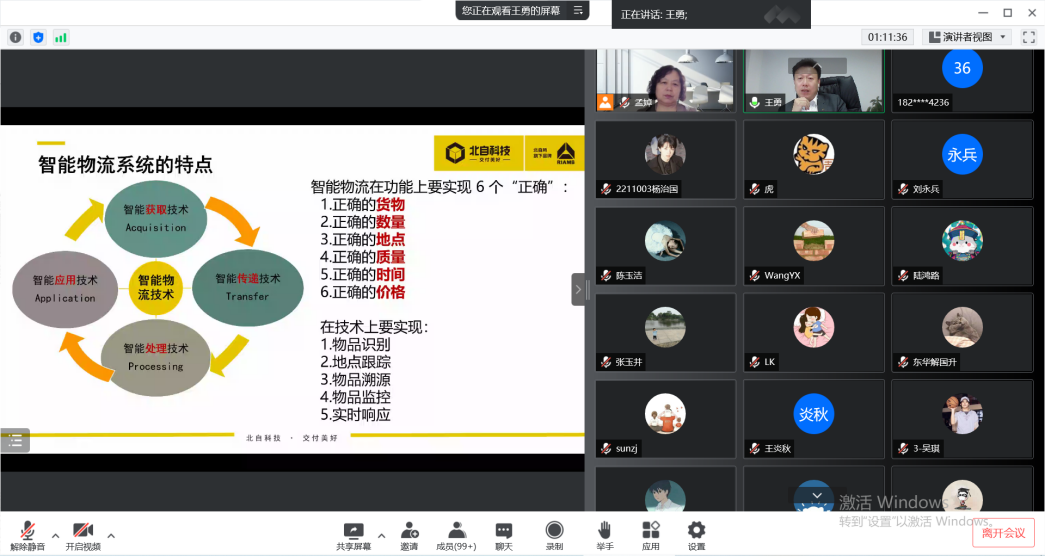Click the 邀请 invite icon
Screen dimensions: 1045x556
click(409, 530)
